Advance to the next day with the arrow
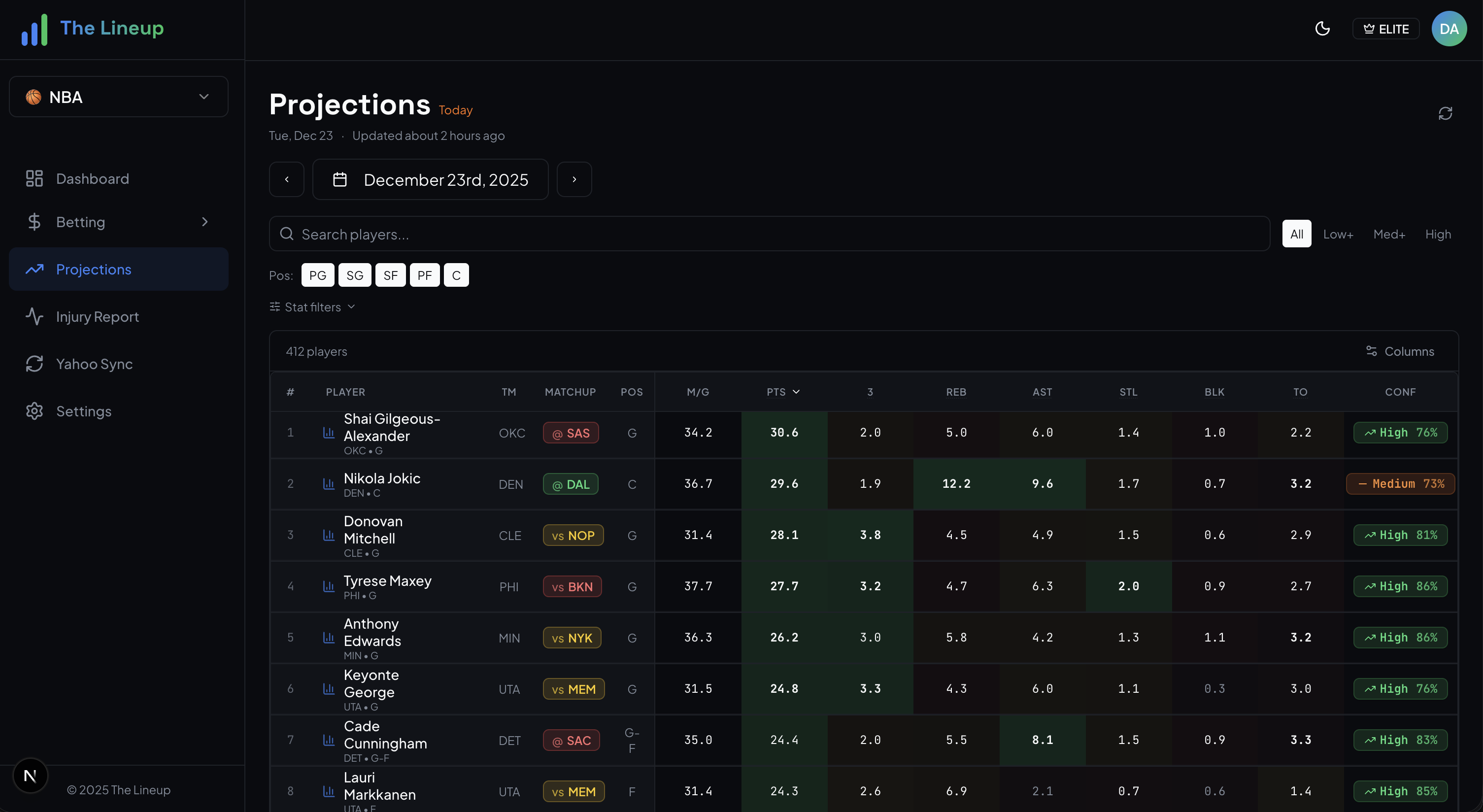This screenshot has height=812, width=1483. coord(574,179)
